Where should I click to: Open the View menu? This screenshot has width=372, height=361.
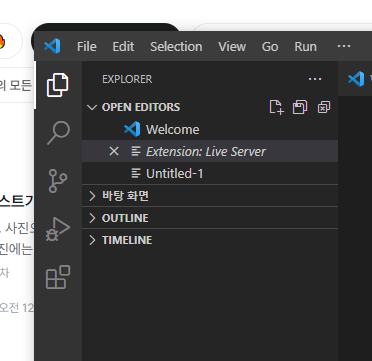point(232,46)
